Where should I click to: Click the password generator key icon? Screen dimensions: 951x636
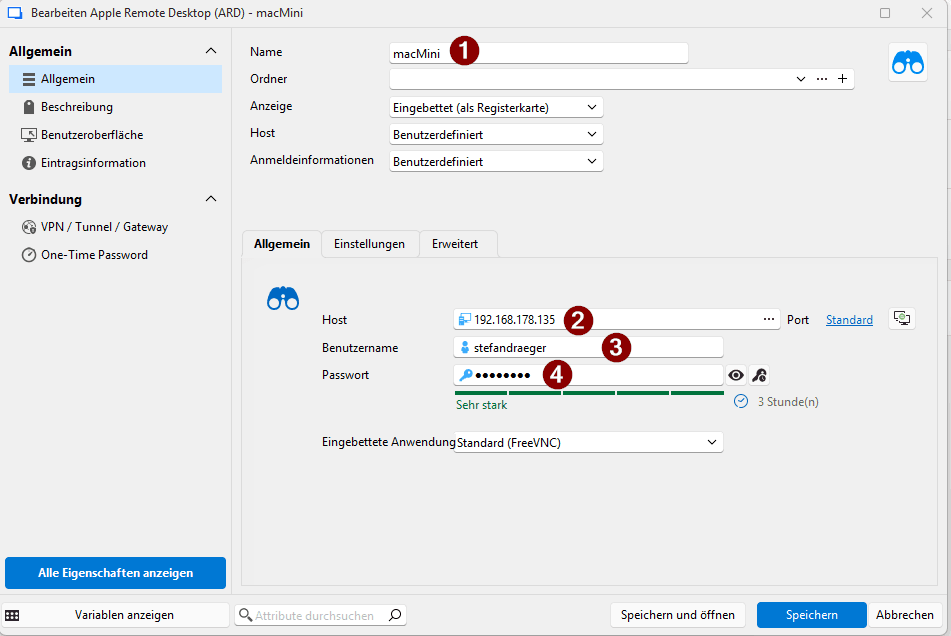759,375
